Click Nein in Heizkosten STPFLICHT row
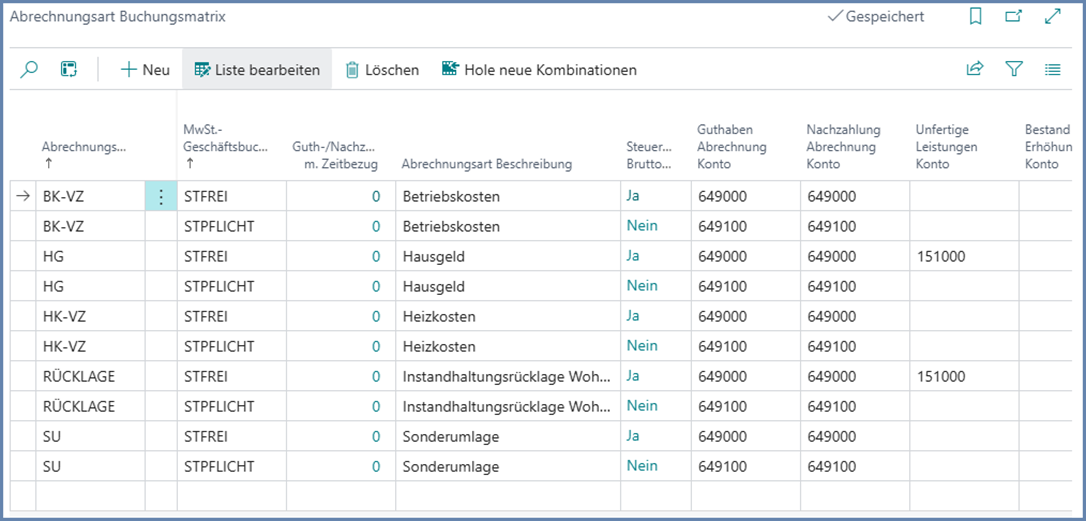This screenshot has width=1086, height=521. pos(642,346)
